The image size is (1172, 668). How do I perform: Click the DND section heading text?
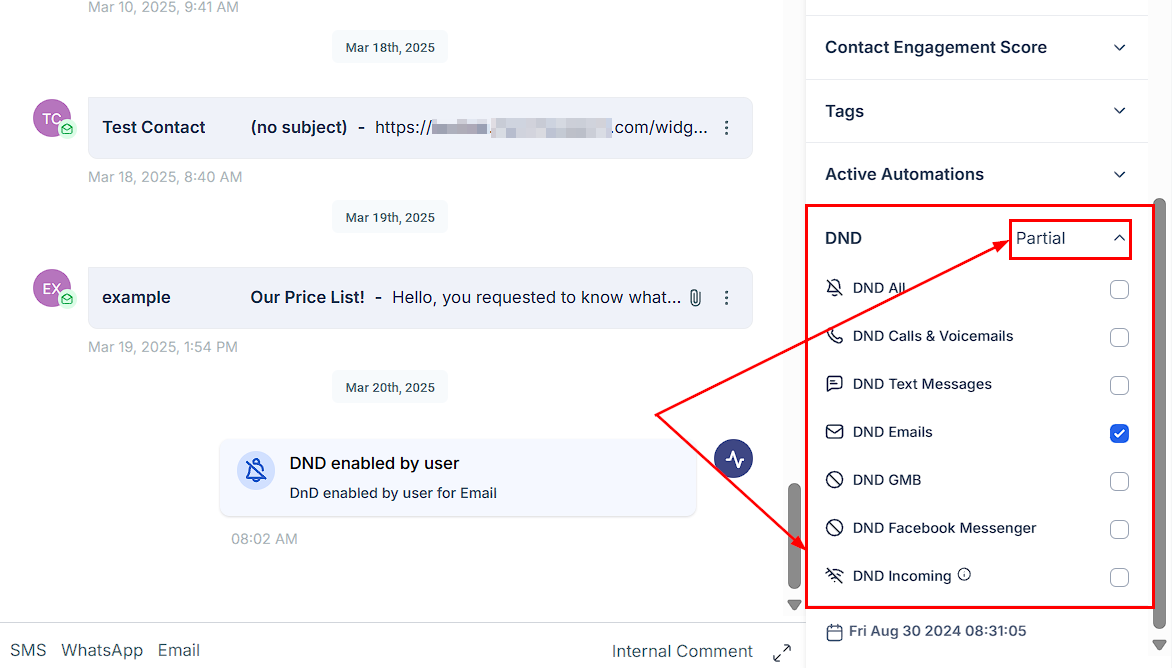[x=843, y=238]
